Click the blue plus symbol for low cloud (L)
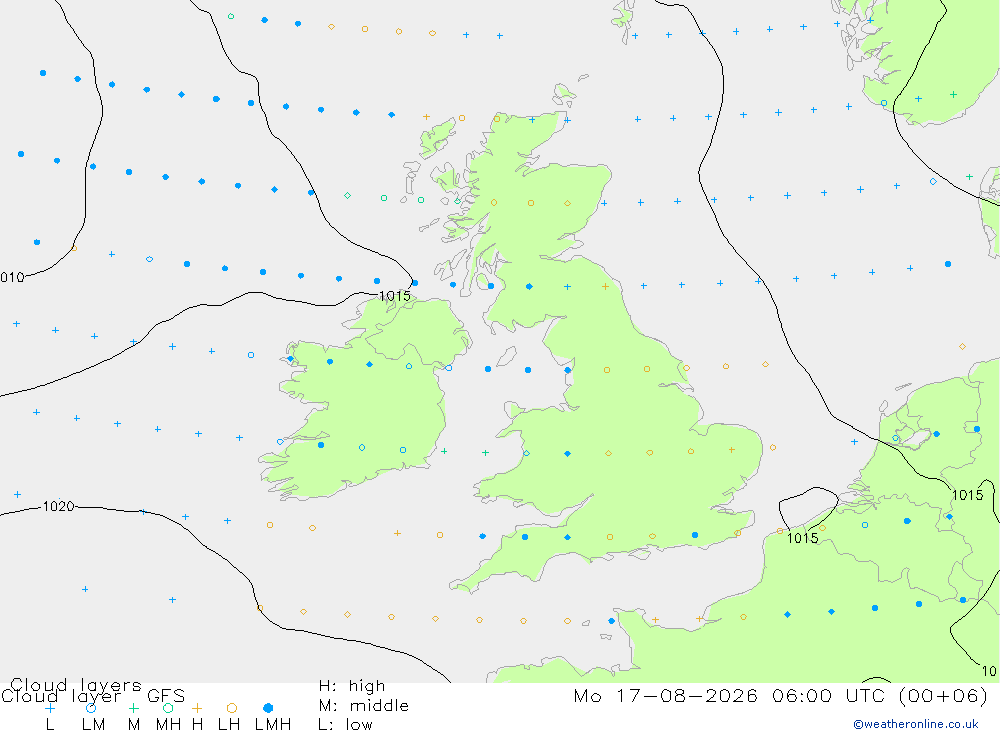Screen dimensions: 1000x733 [50, 708]
